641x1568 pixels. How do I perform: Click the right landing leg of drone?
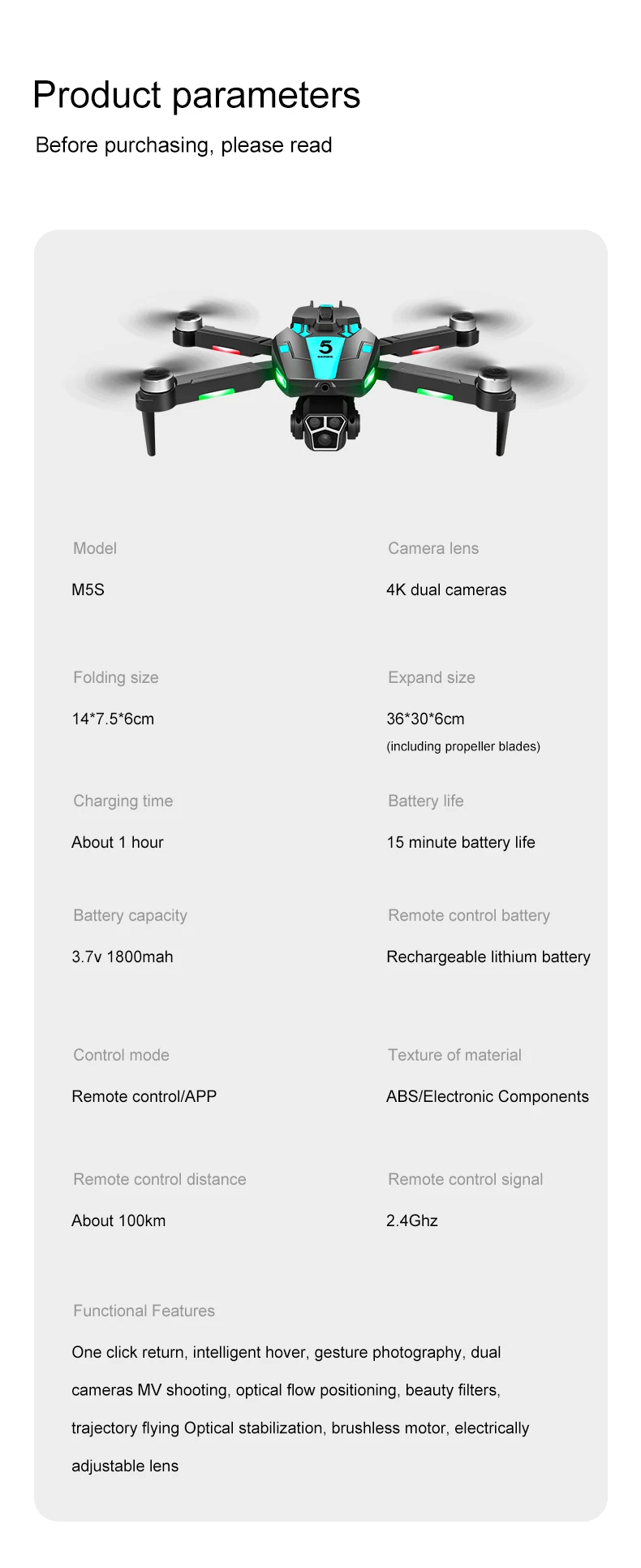point(502,425)
